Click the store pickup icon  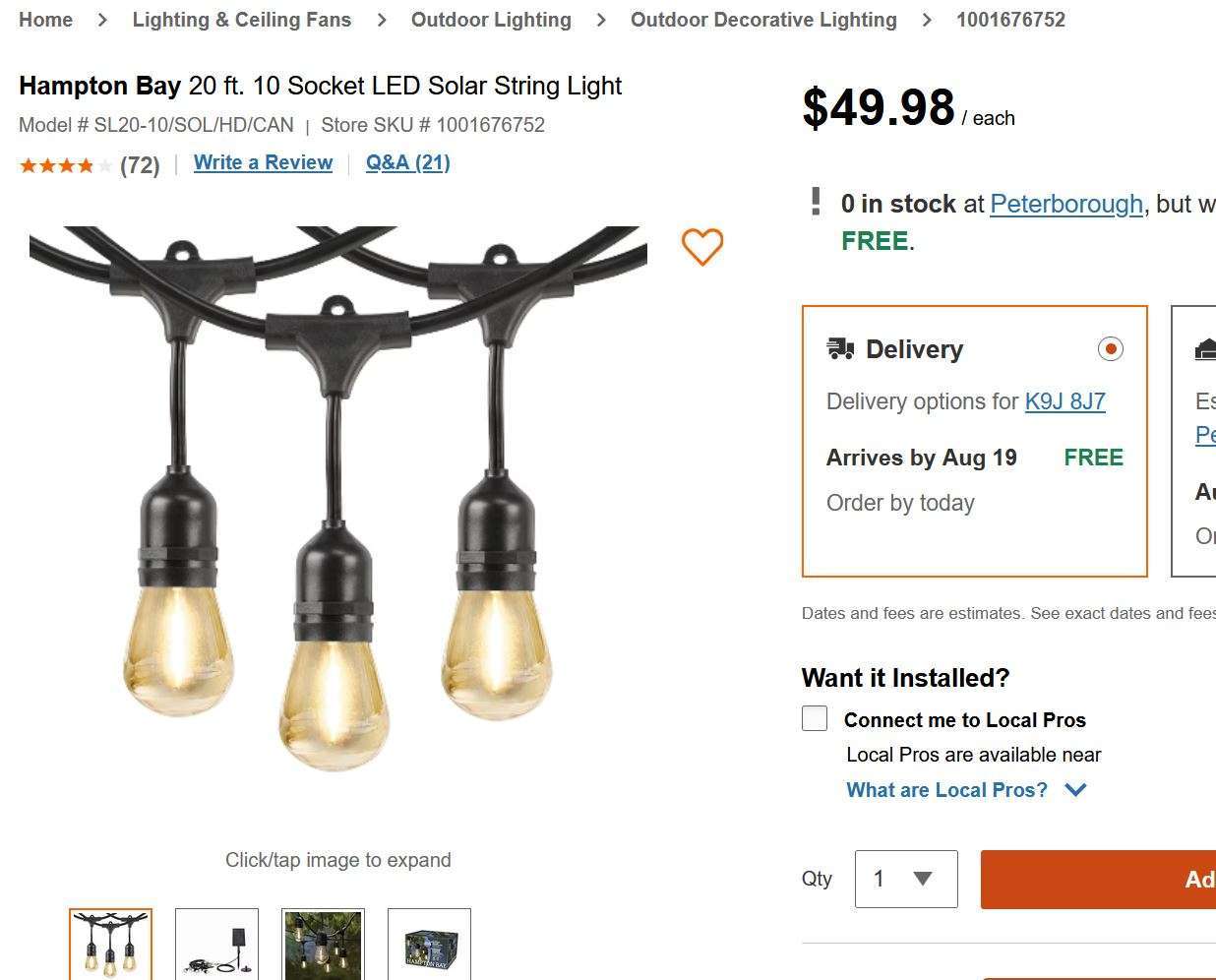(1204, 349)
